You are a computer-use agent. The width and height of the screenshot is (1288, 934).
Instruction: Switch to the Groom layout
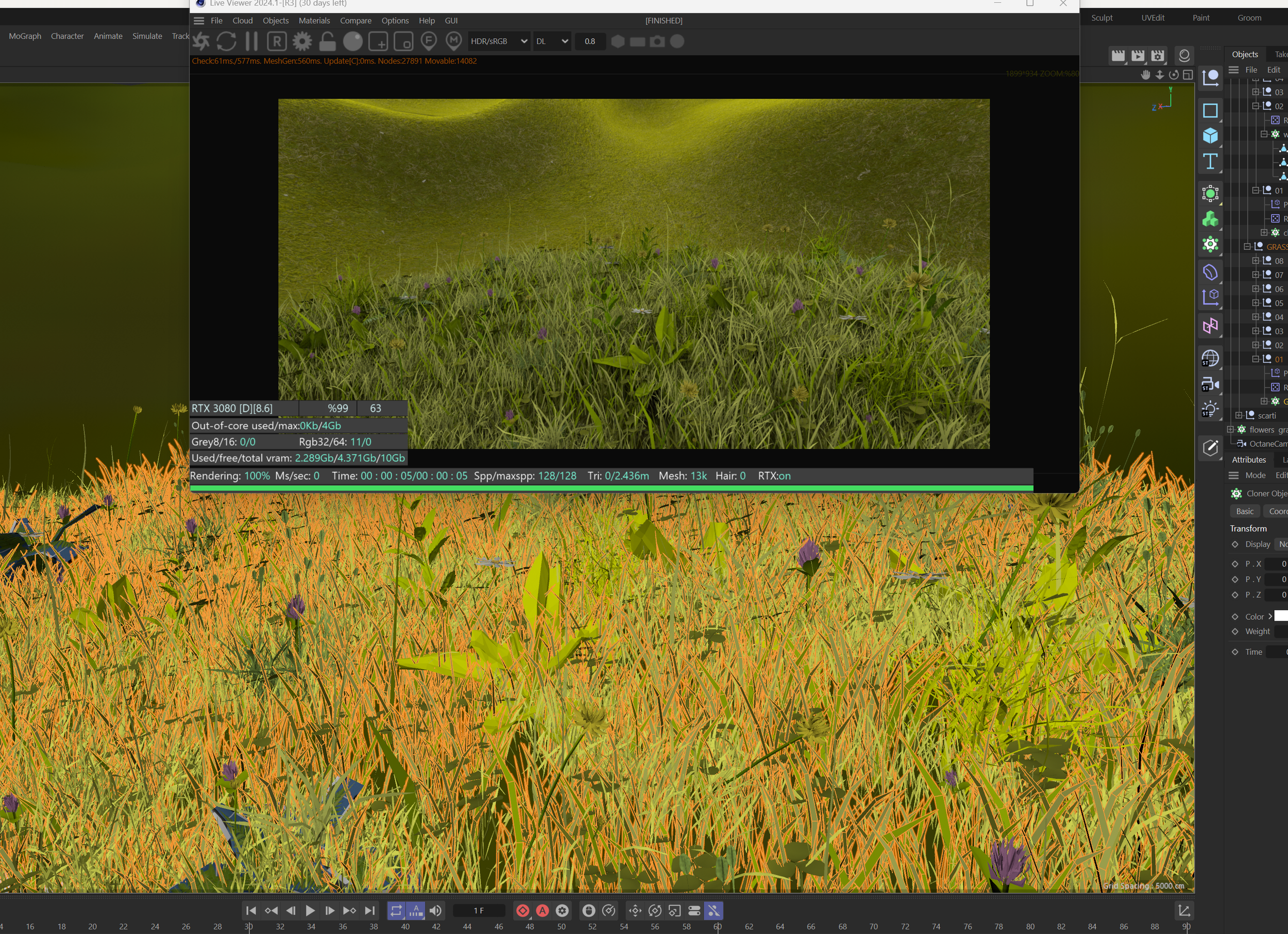click(1249, 18)
